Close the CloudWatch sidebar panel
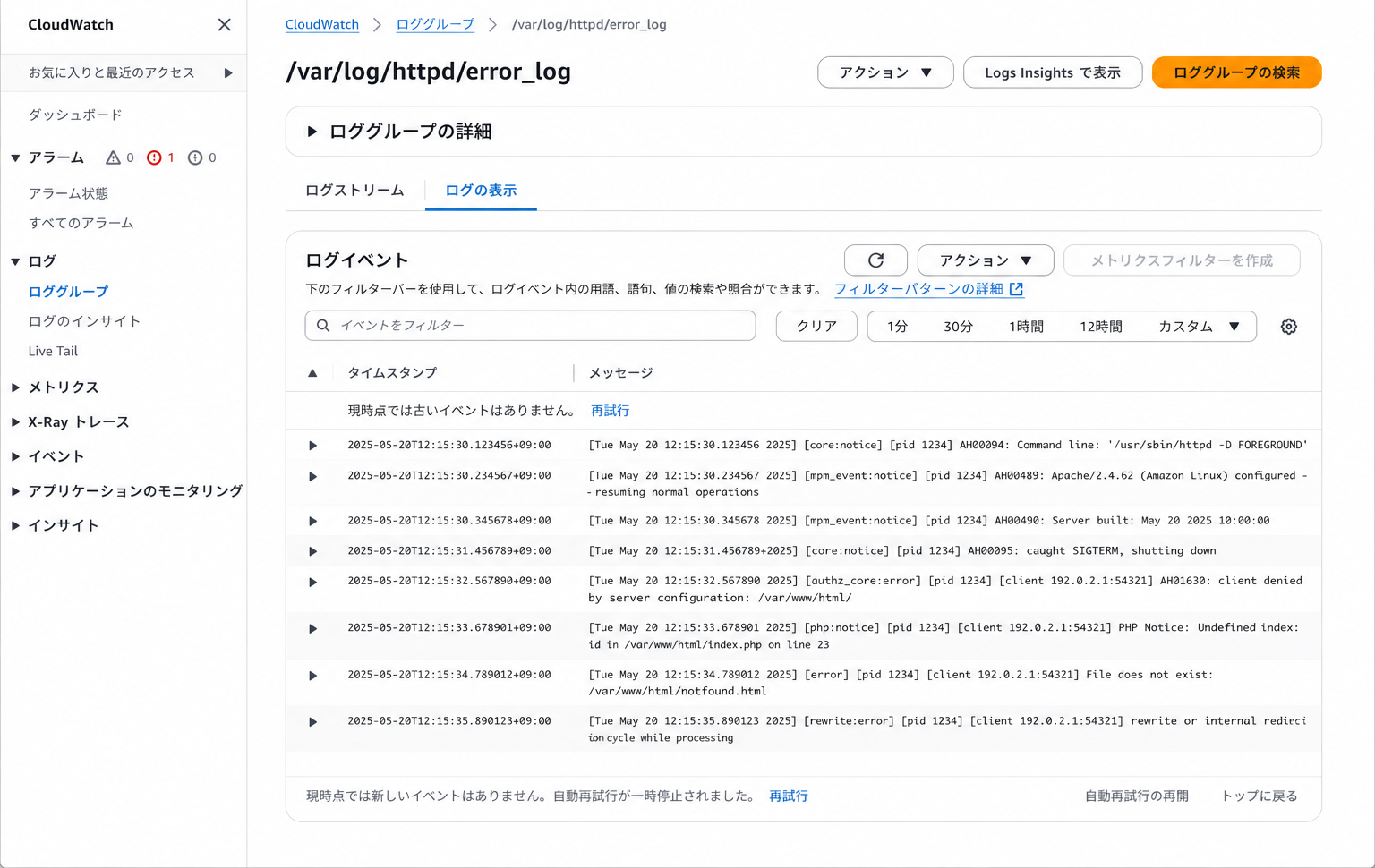This screenshot has width=1375, height=868. coord(225,25)
